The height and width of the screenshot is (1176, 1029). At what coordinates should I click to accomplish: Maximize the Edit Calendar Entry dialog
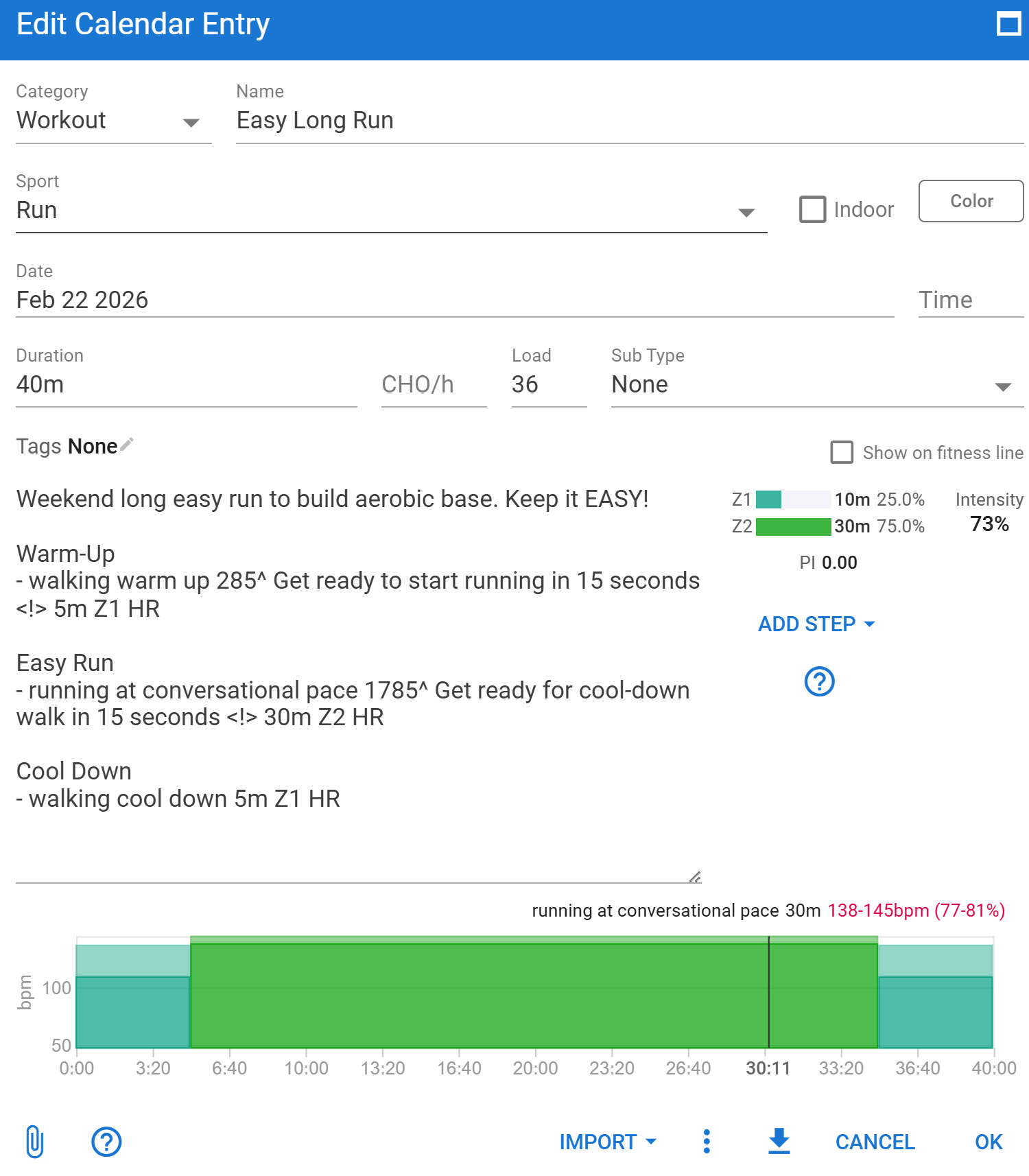(1008, 24)
